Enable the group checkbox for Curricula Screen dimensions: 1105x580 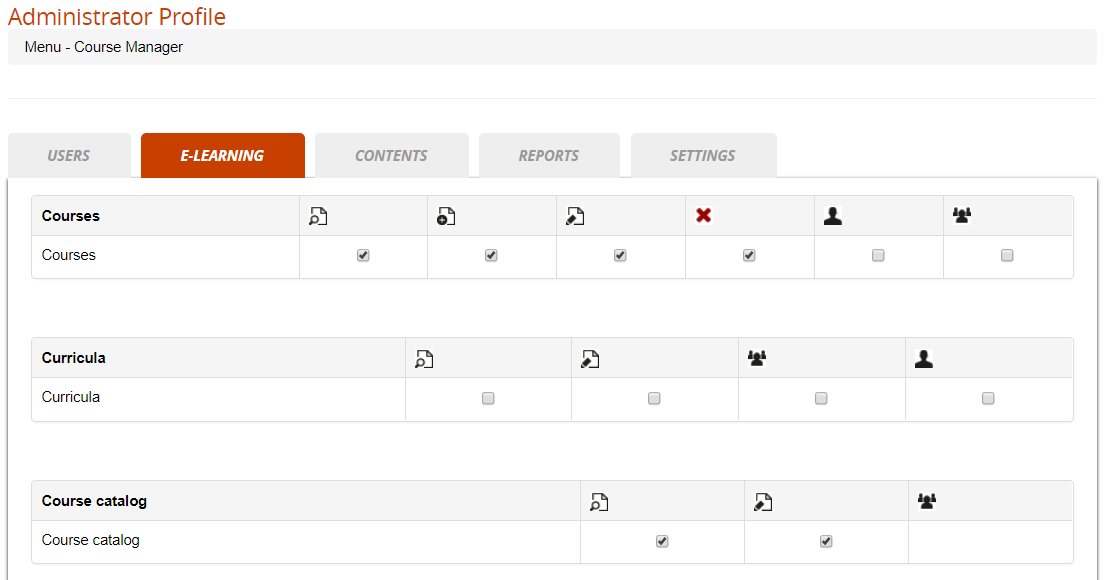[x=821, y=398]
